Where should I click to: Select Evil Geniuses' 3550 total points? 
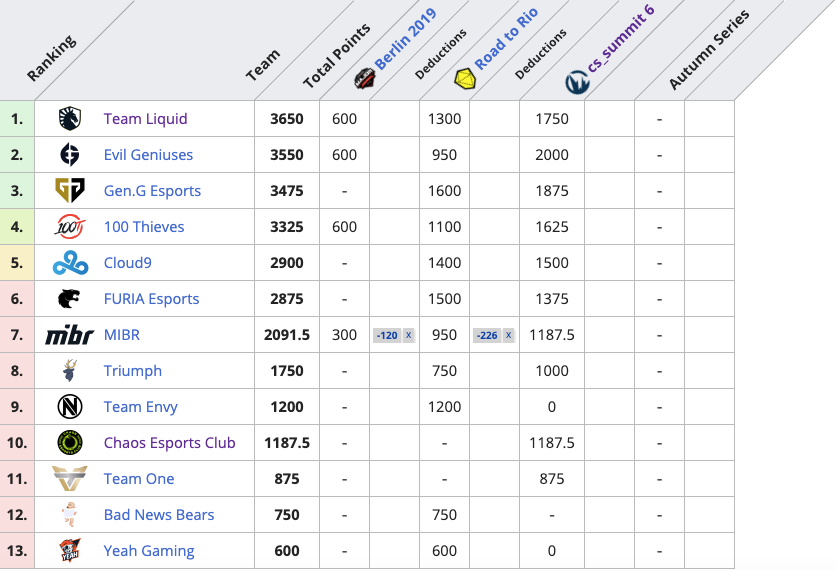tap(287, 155)
